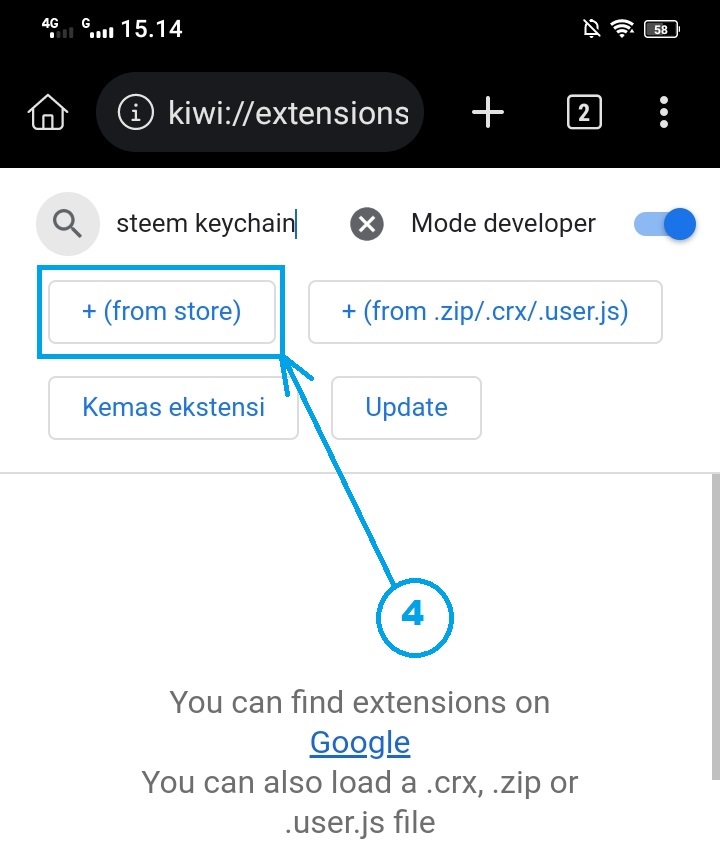Clear the search text with X icon
This screenshot has width=720, height=854.
[367, 224]
